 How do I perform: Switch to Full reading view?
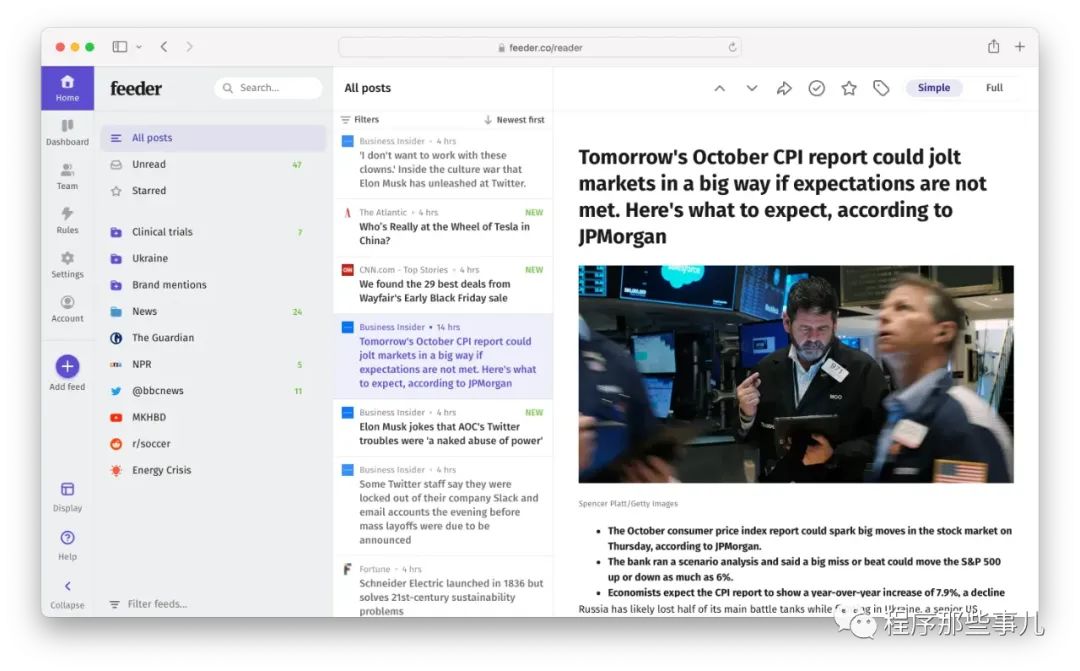[994, 87]
